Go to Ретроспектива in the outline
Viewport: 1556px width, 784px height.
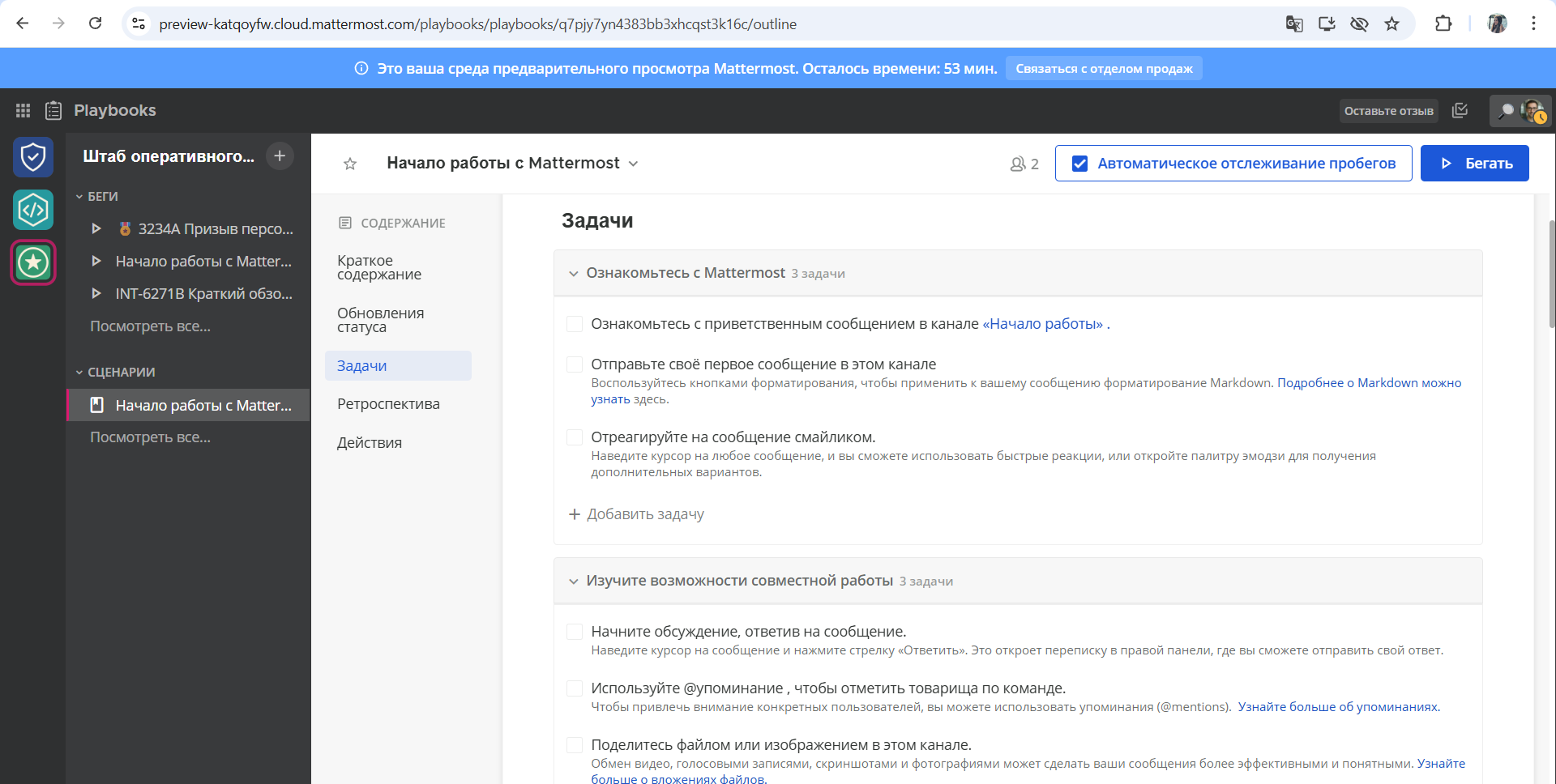coord(388,404)
